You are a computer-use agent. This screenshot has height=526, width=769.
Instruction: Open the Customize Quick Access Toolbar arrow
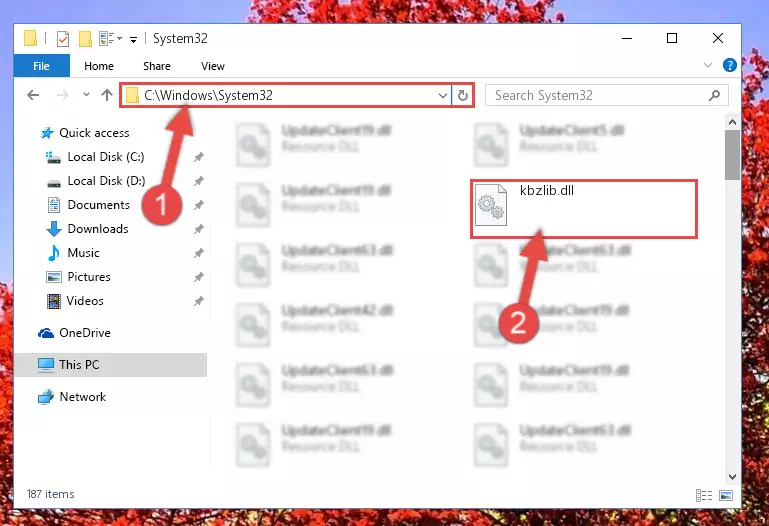click(x=133, y=39)
